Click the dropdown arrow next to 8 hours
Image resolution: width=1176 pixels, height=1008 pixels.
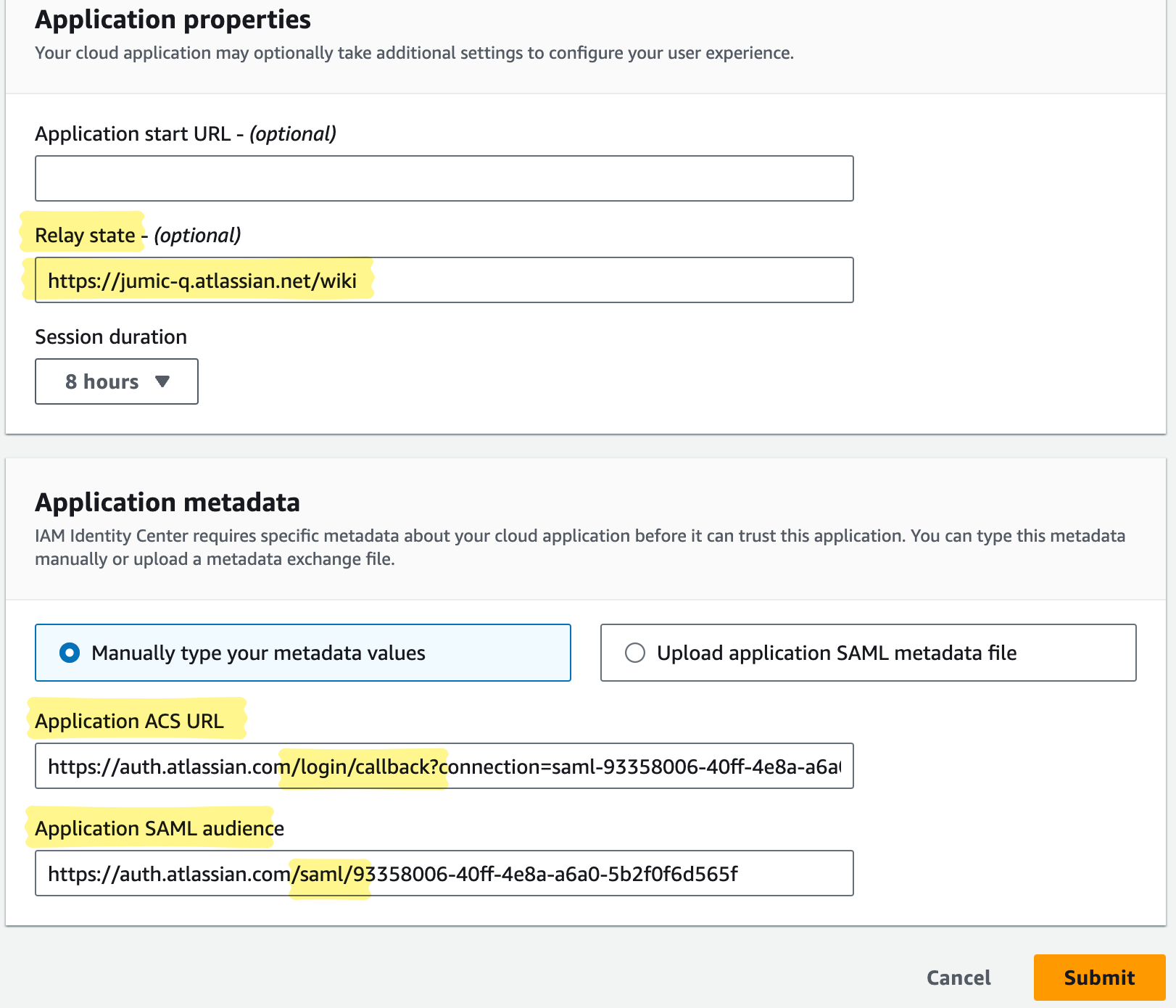coord(163,381)
